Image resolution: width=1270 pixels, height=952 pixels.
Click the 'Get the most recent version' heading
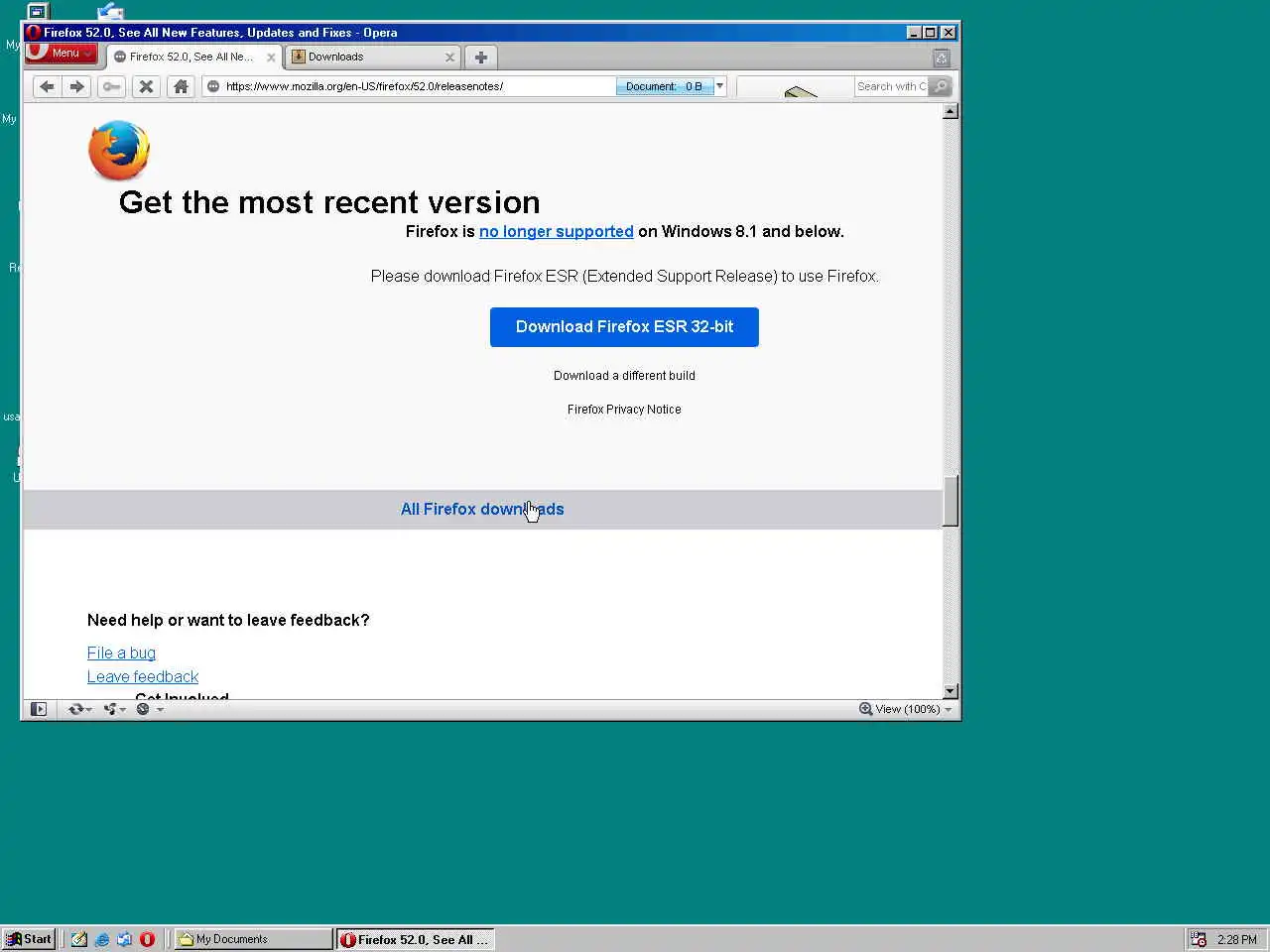tap(329, 202)
